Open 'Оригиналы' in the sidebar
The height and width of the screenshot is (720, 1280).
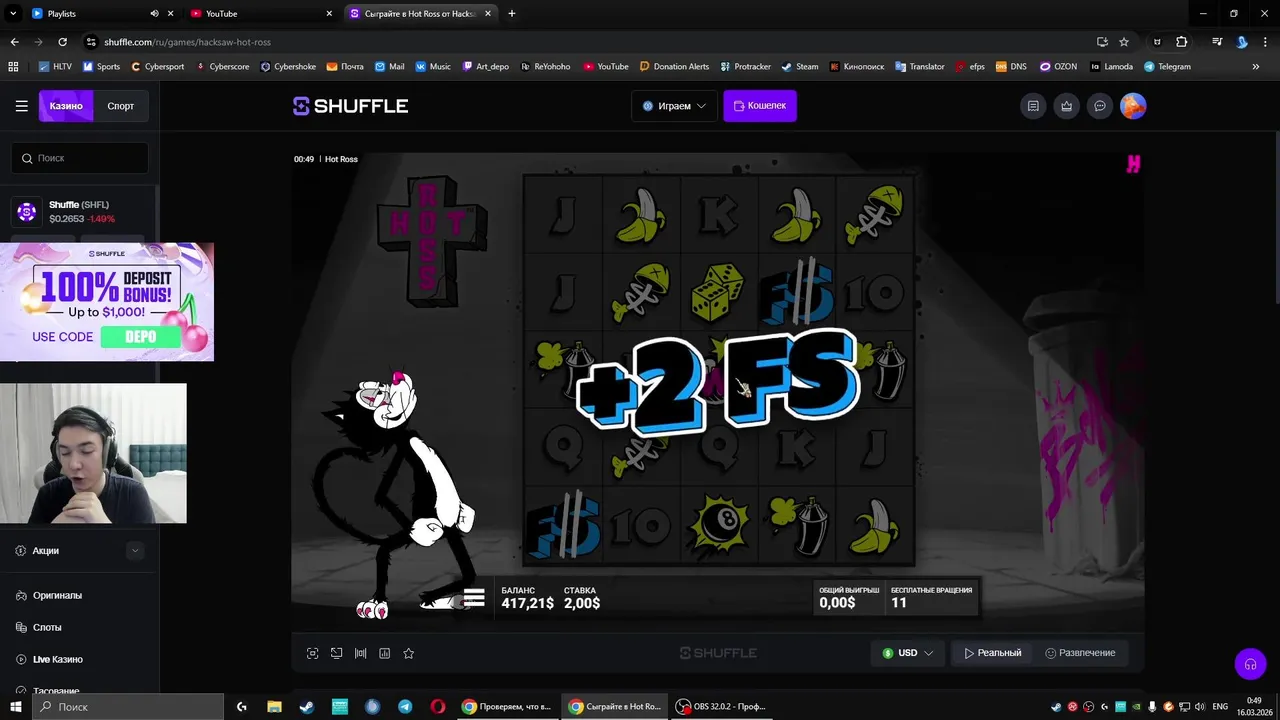[57, 596]
